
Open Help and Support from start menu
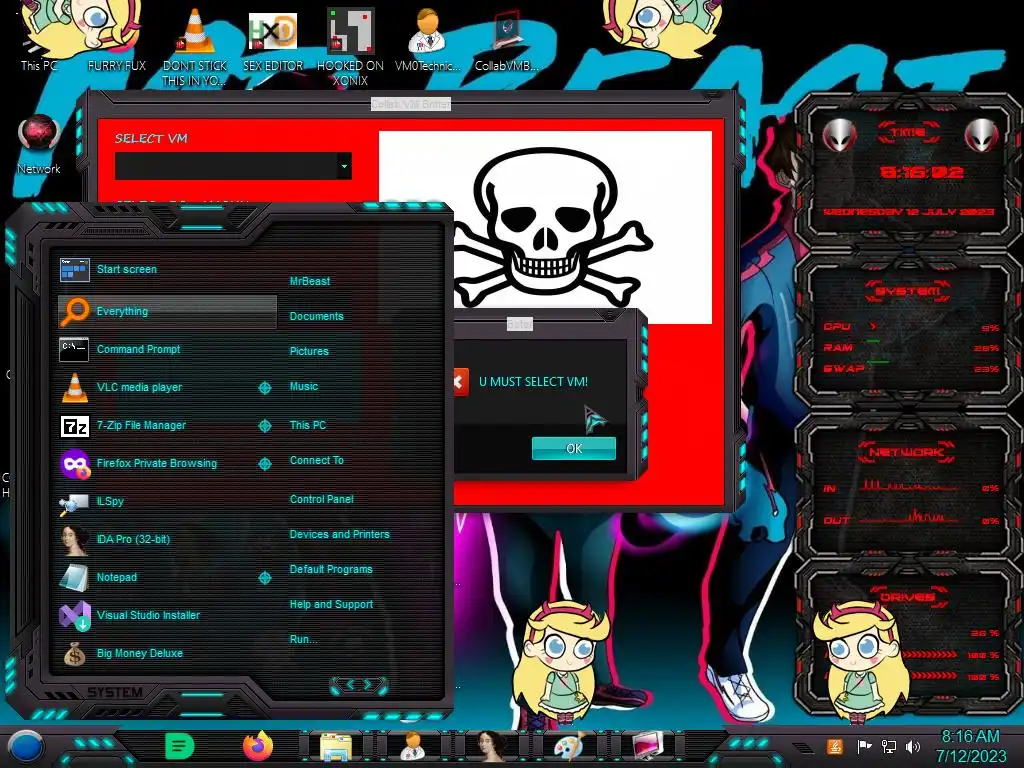tap(331, 605)
